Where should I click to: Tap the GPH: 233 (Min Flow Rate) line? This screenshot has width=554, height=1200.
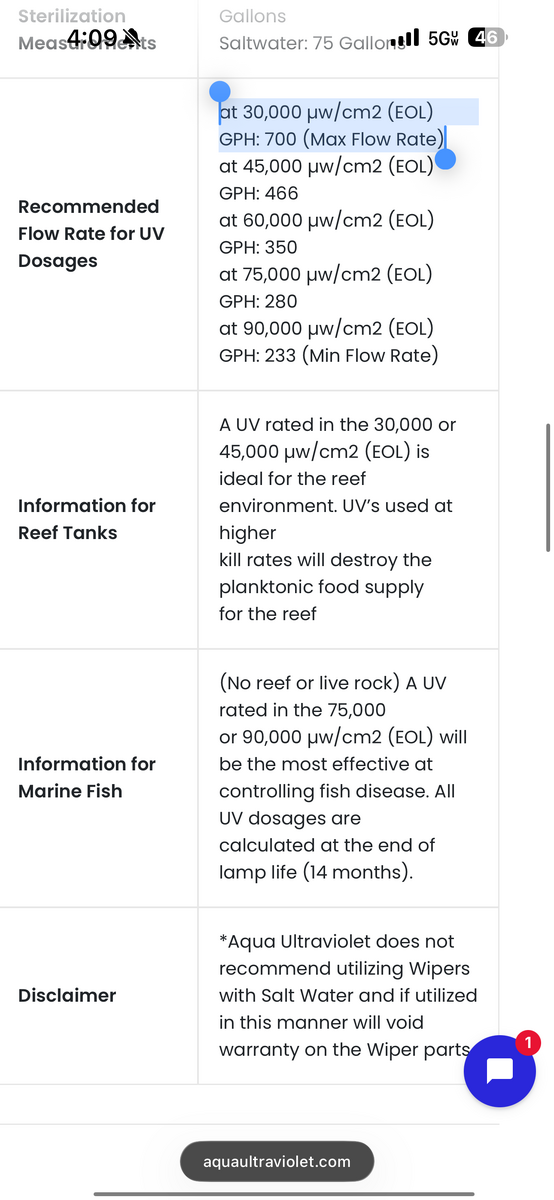click(329, 355)
